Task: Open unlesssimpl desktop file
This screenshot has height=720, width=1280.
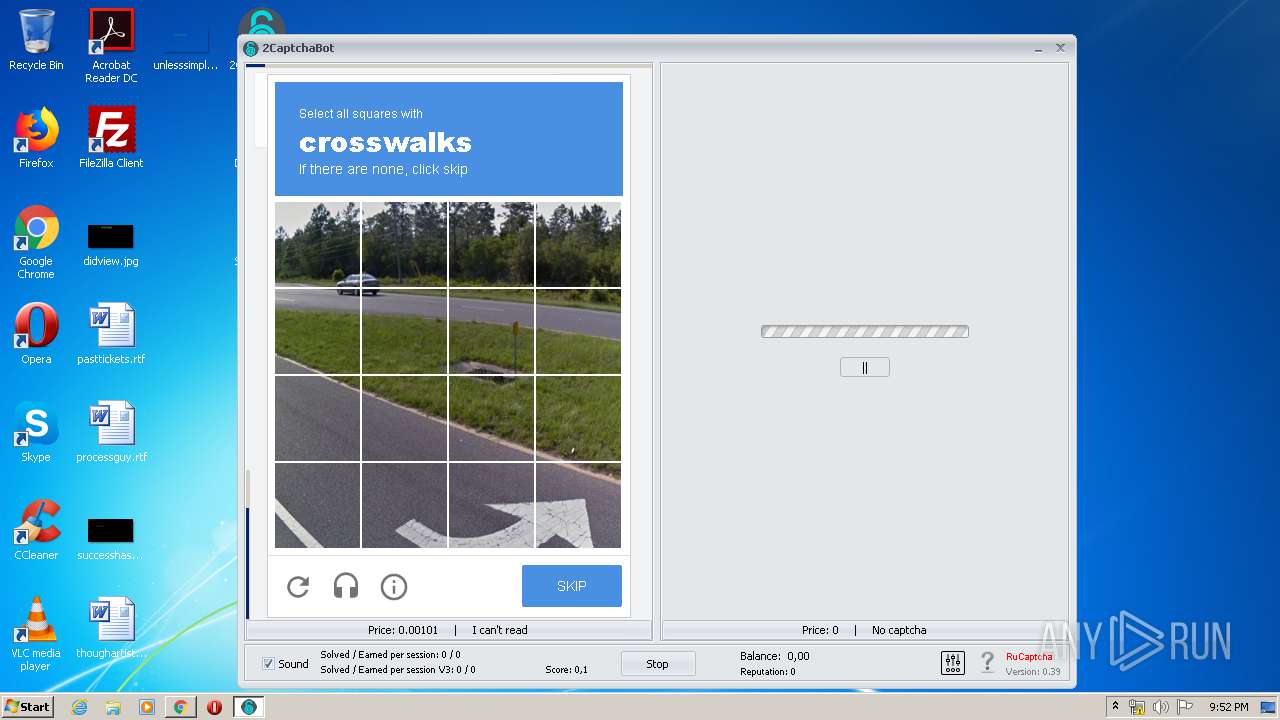Action: pyautogui.click(x=186, y=50)
